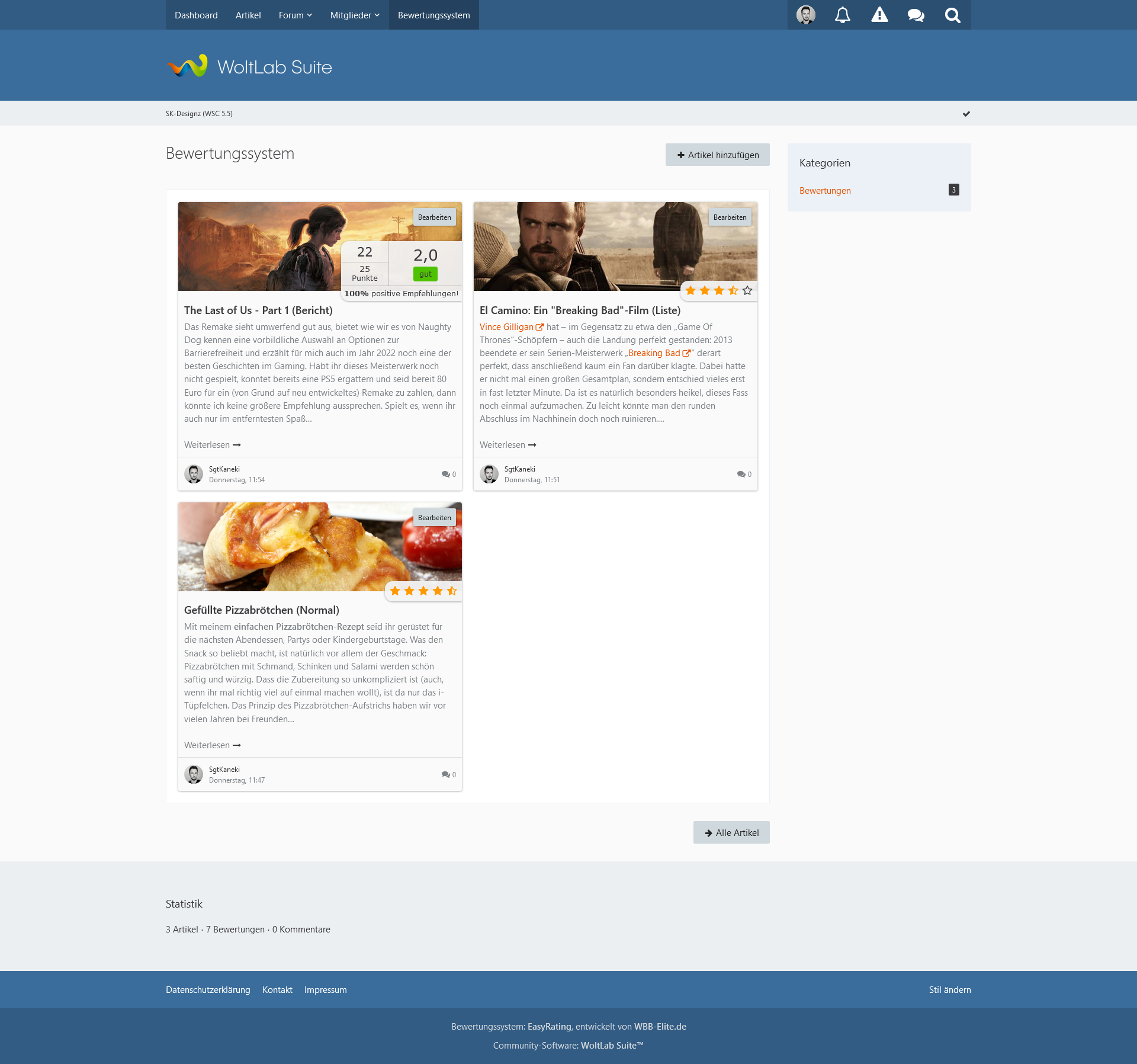Click the moderation warning triangle icon

coord(879,15)
